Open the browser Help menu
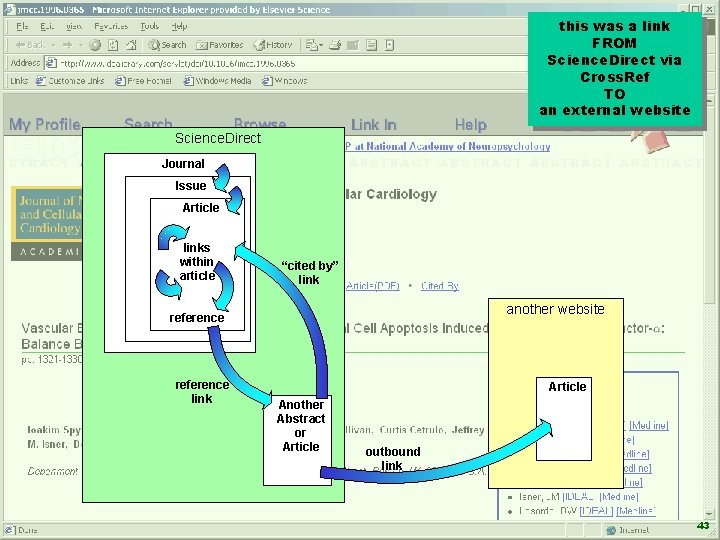 179,26
